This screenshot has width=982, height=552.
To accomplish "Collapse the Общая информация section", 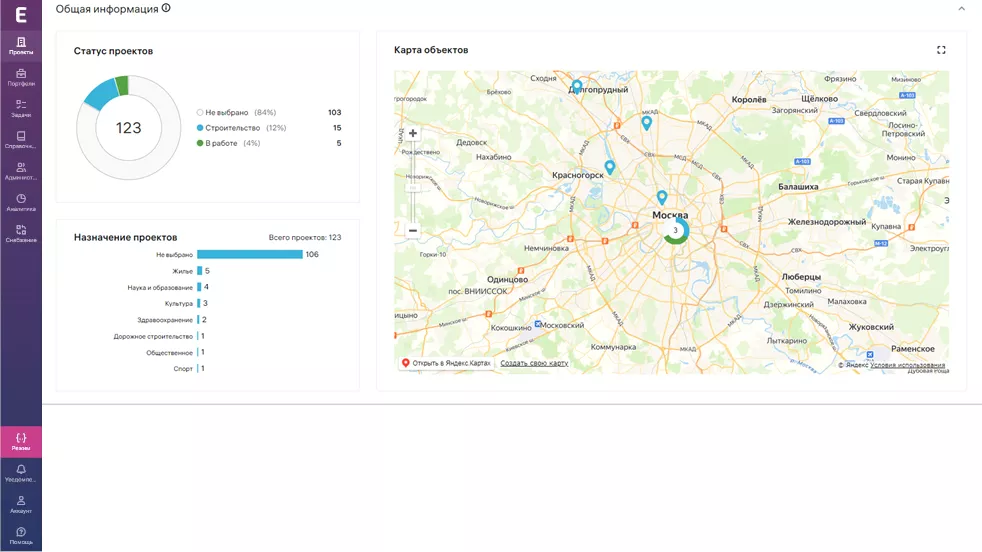I will [961, 9].
